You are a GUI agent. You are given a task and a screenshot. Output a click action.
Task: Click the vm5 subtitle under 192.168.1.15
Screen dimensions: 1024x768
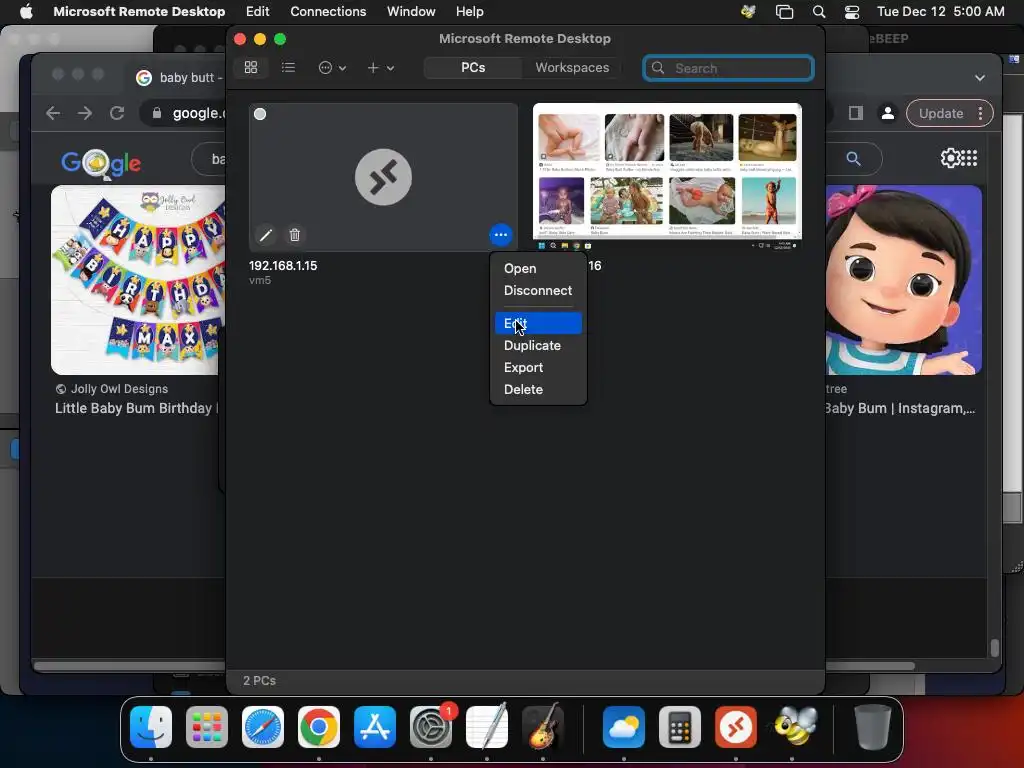click(260, 280)
